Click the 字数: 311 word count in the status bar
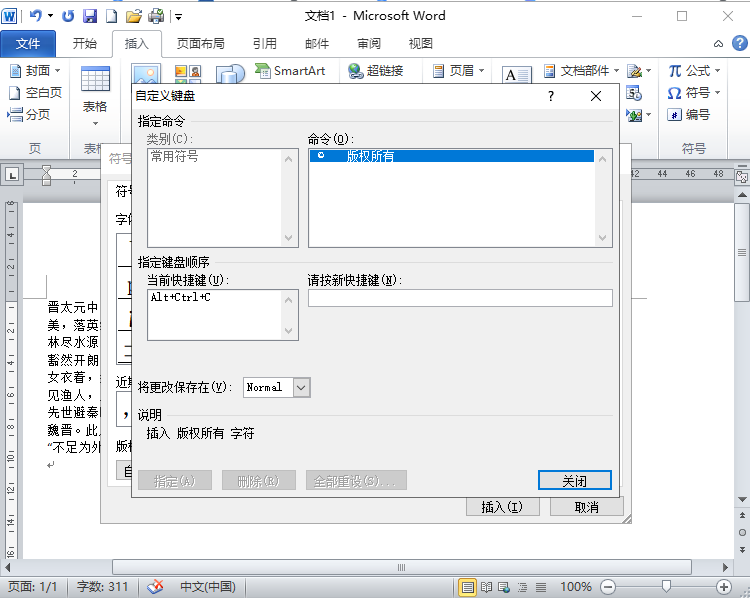 pos(102,587)
